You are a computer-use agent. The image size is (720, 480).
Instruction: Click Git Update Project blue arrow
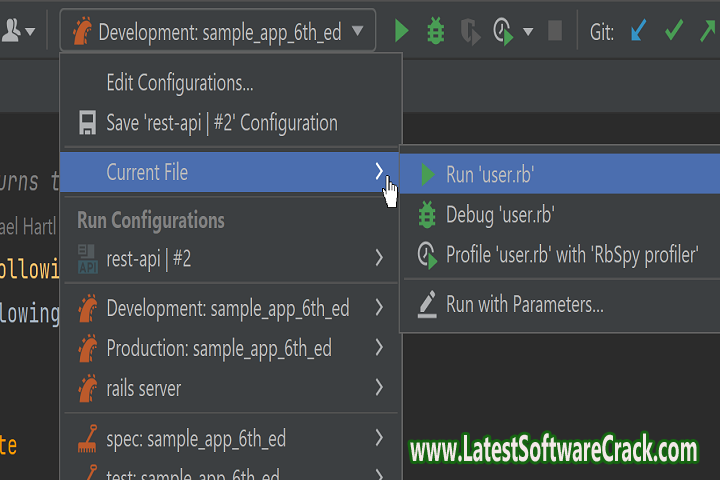click(x=638, y=32)
